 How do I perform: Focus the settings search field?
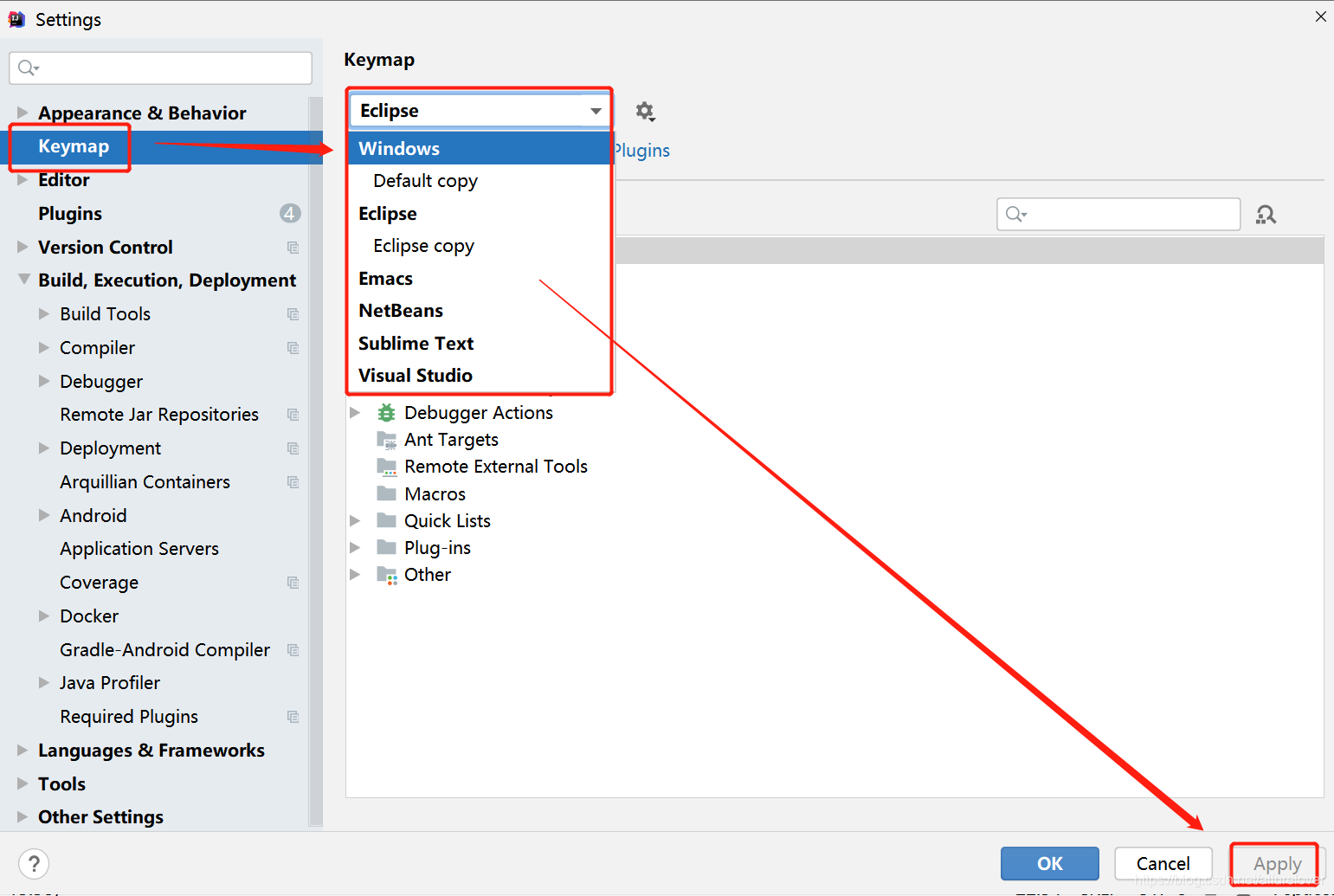tap(160, 68)
